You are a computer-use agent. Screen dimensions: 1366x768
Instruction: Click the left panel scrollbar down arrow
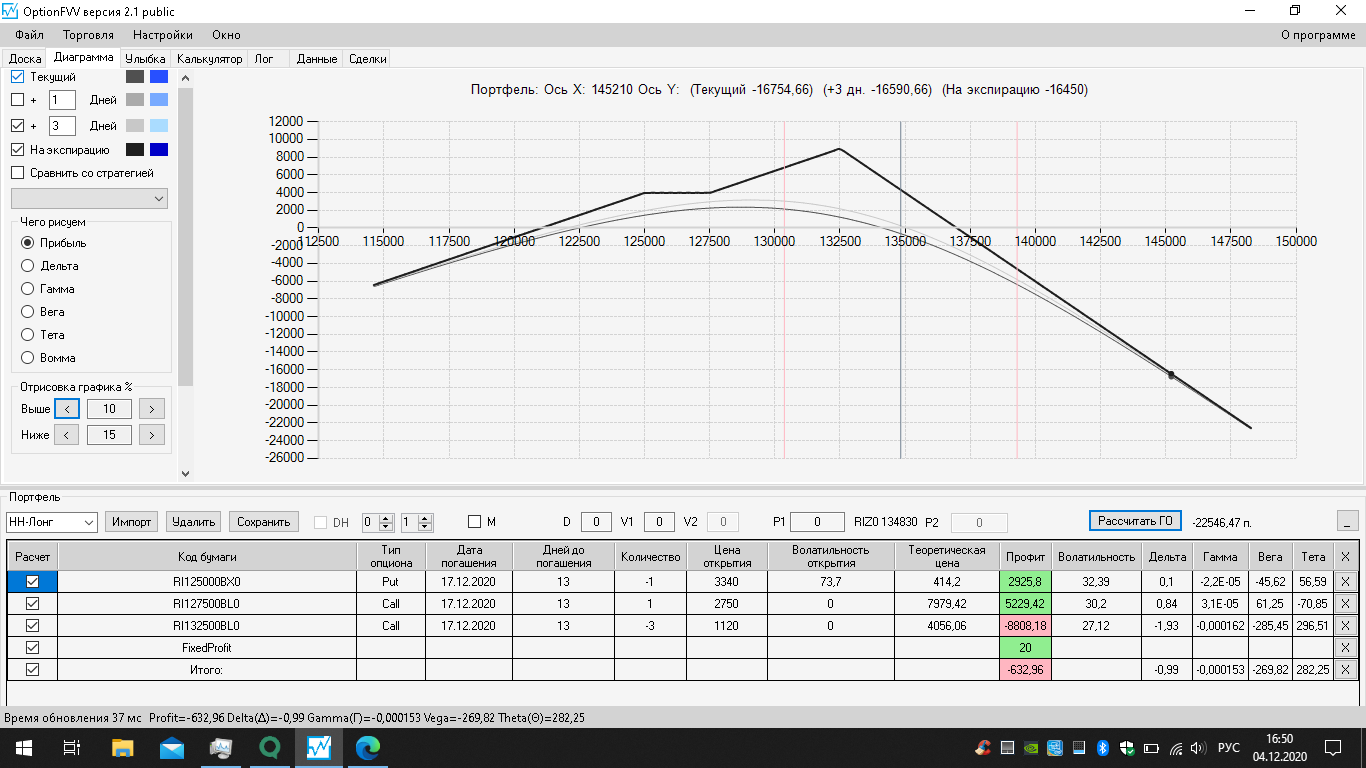185,474
